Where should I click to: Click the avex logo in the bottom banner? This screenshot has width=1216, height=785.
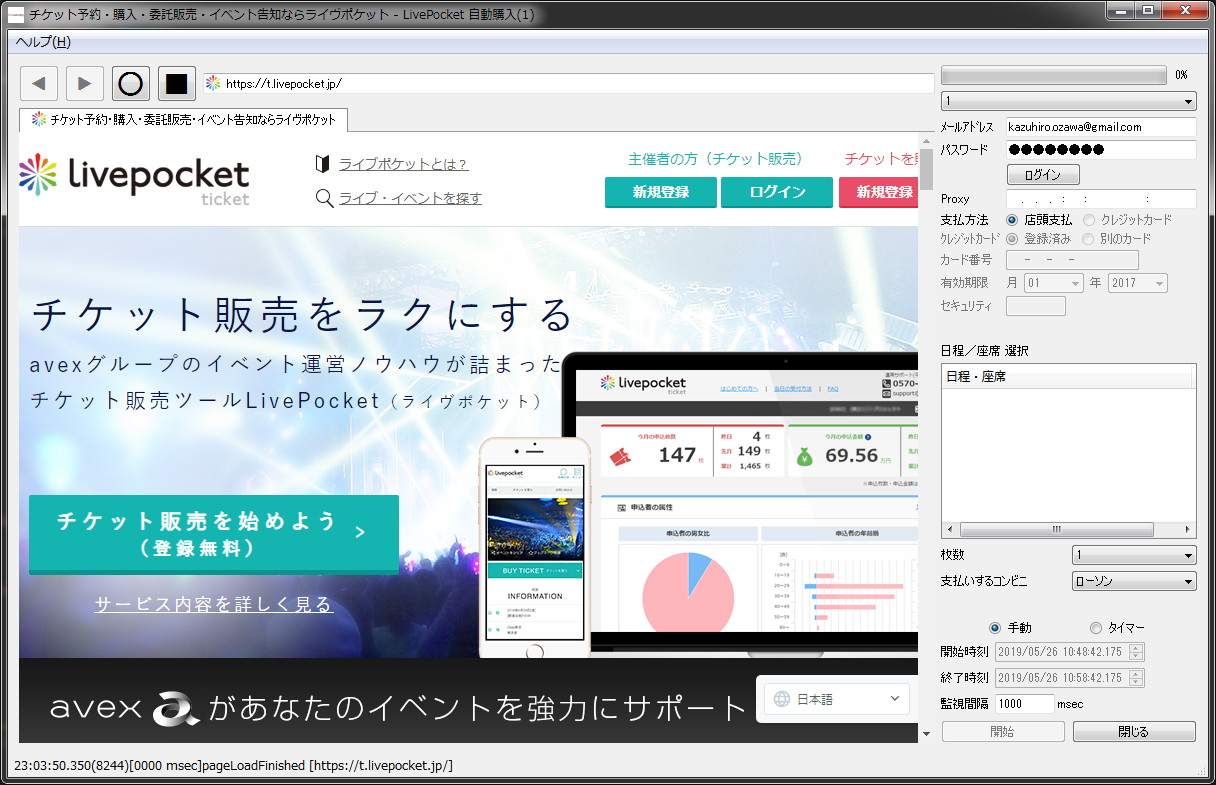(x=126, y=708)
